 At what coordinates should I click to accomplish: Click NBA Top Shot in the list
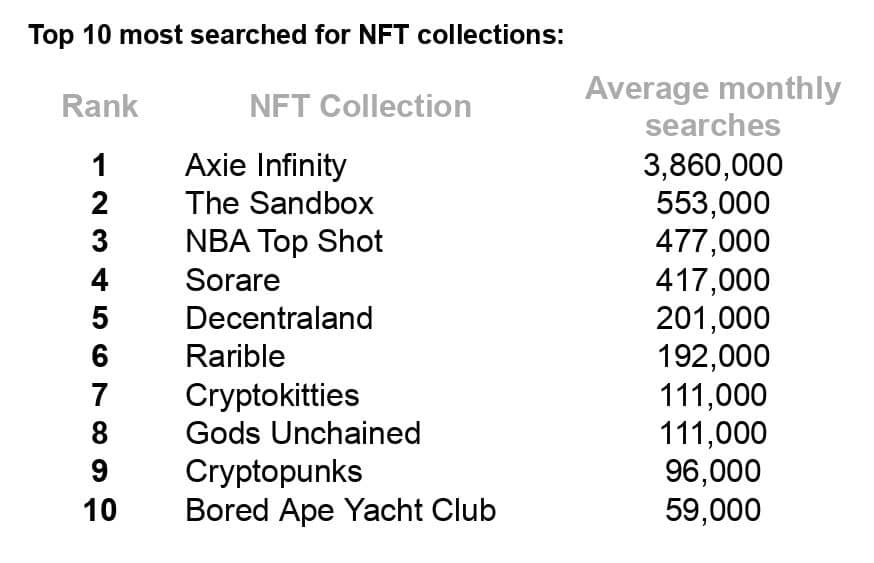click(284, 242)
